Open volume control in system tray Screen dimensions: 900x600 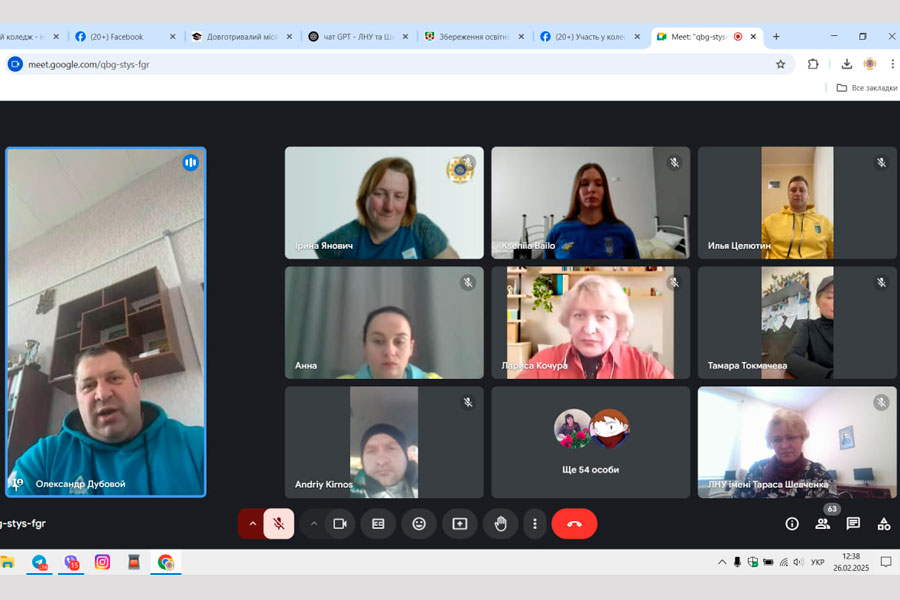coord(798,562)
